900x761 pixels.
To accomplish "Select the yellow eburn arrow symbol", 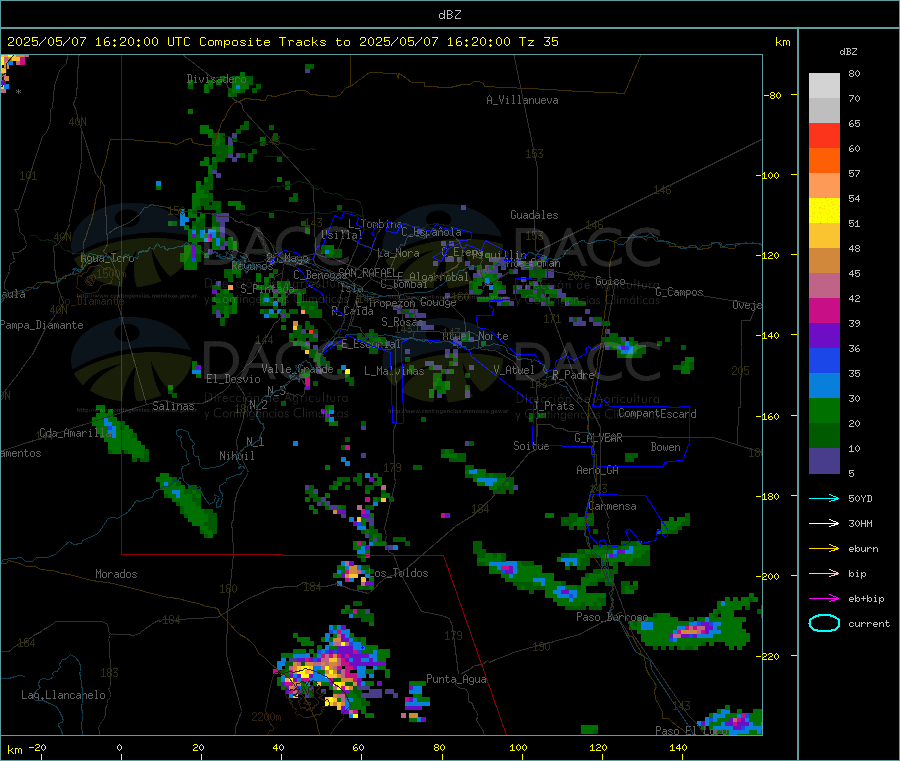I will point(824,549).
